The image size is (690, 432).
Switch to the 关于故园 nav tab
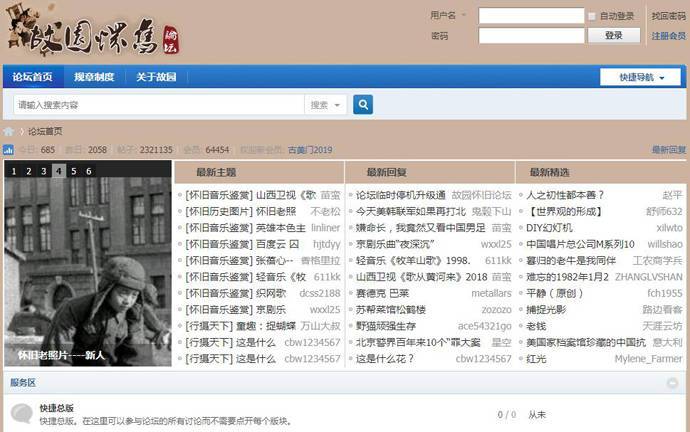coord(156,78)
